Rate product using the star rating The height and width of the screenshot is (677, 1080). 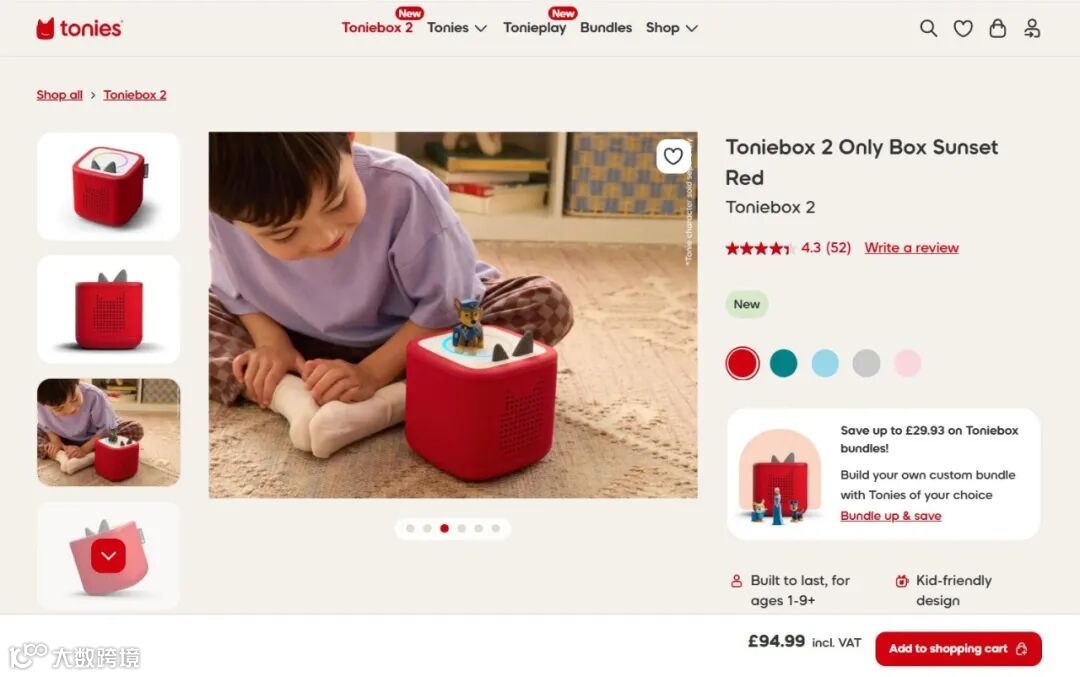(x=757, y=248)
